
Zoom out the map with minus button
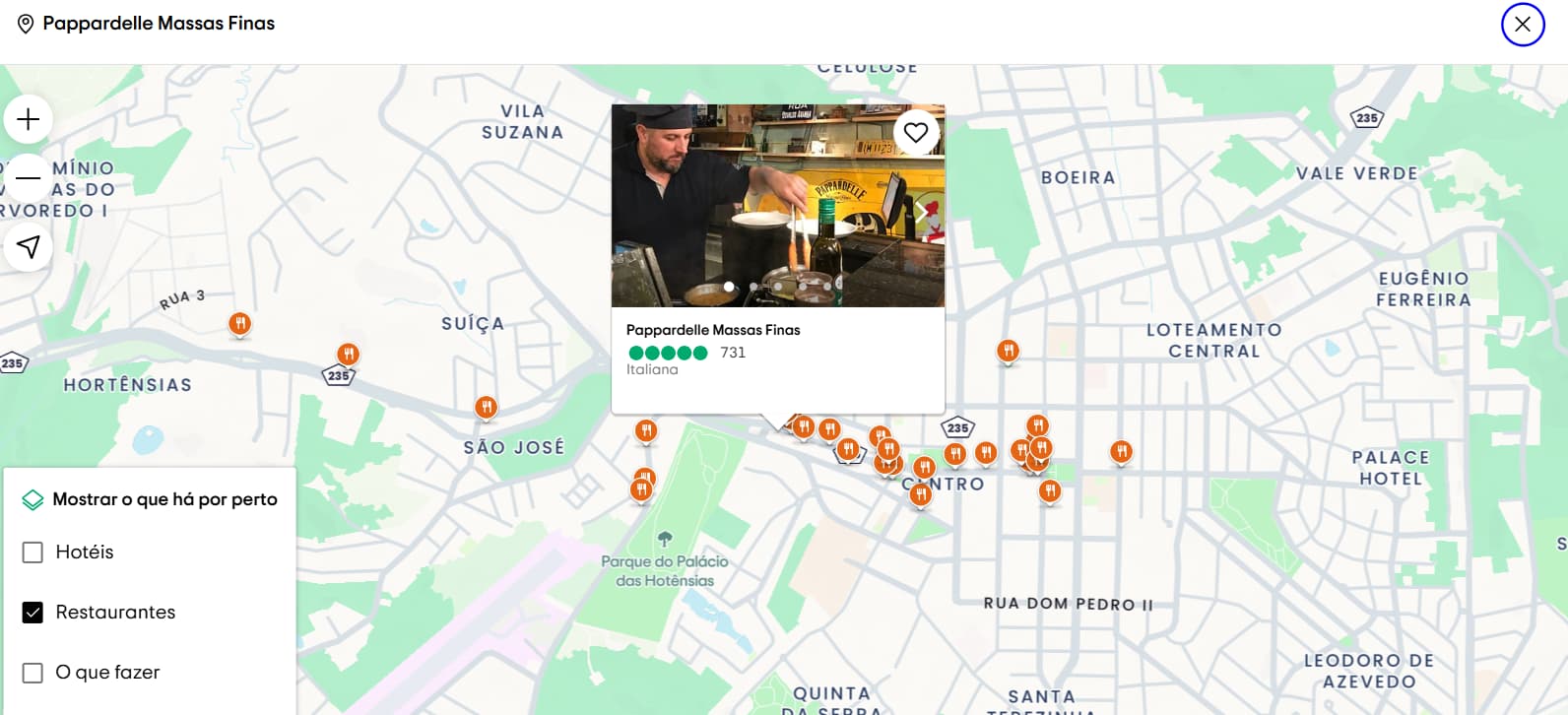click(x=29, y=178)
